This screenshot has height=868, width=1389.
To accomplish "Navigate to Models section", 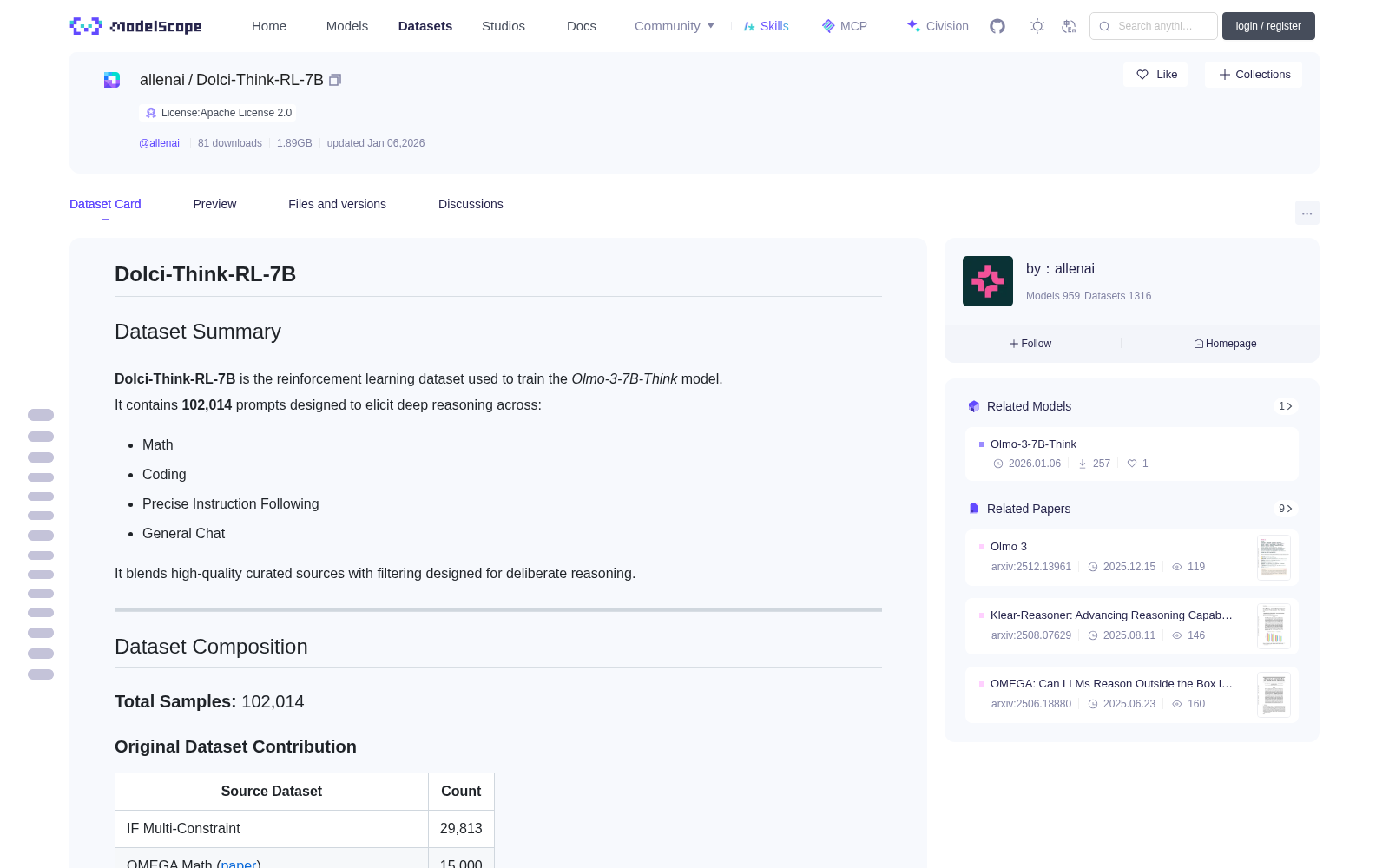I will [347, 26].
